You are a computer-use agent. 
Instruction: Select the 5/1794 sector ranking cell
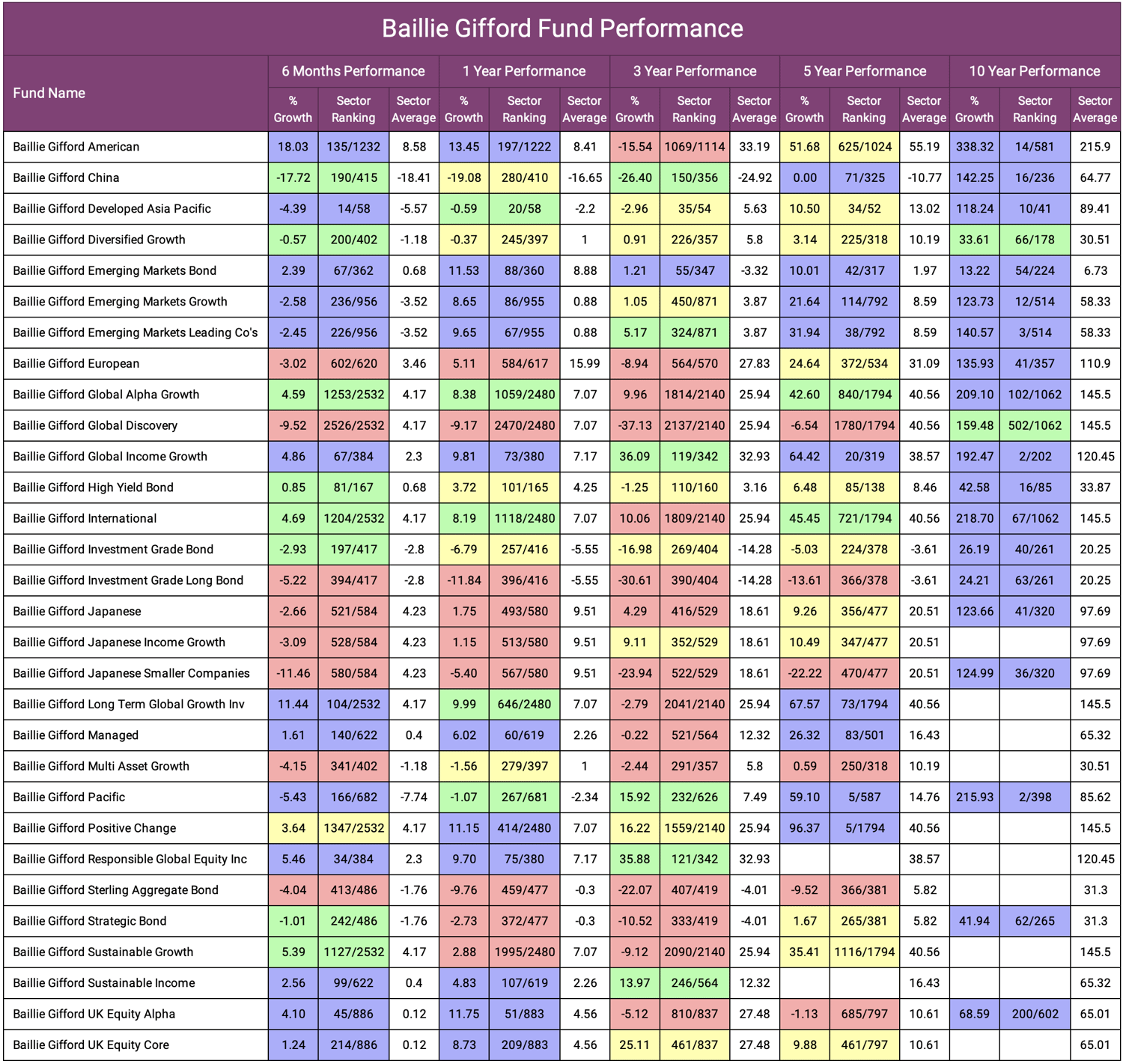pos(865,828)
